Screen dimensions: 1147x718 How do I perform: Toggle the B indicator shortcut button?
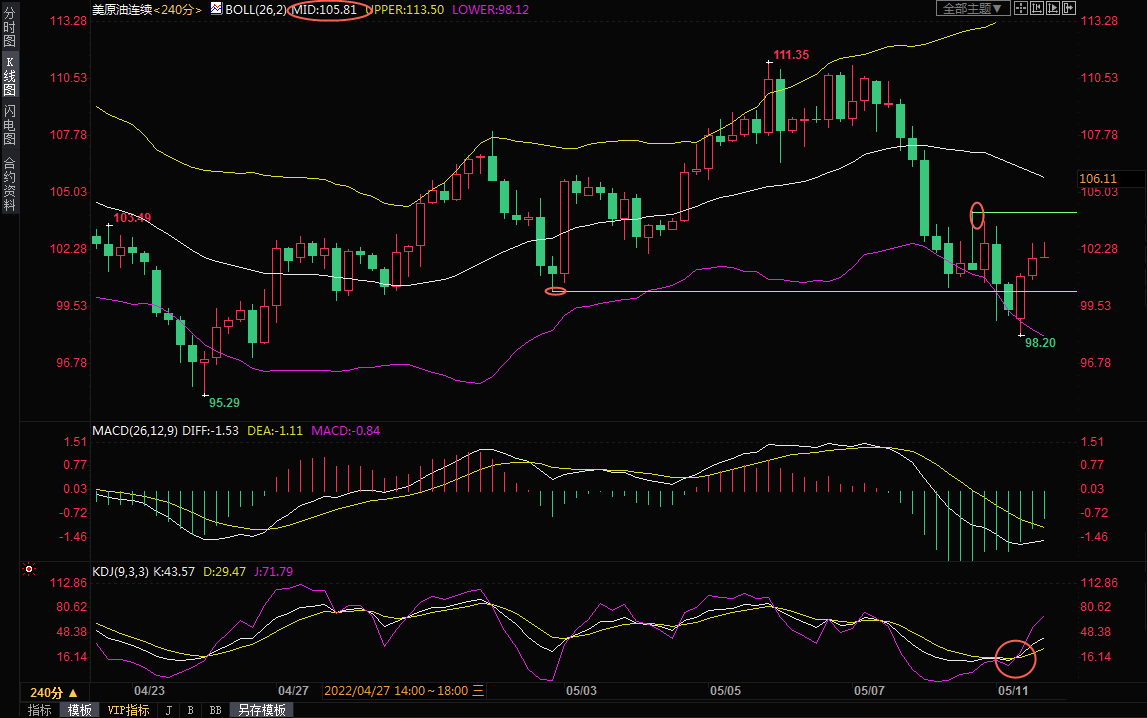(190, 710)
